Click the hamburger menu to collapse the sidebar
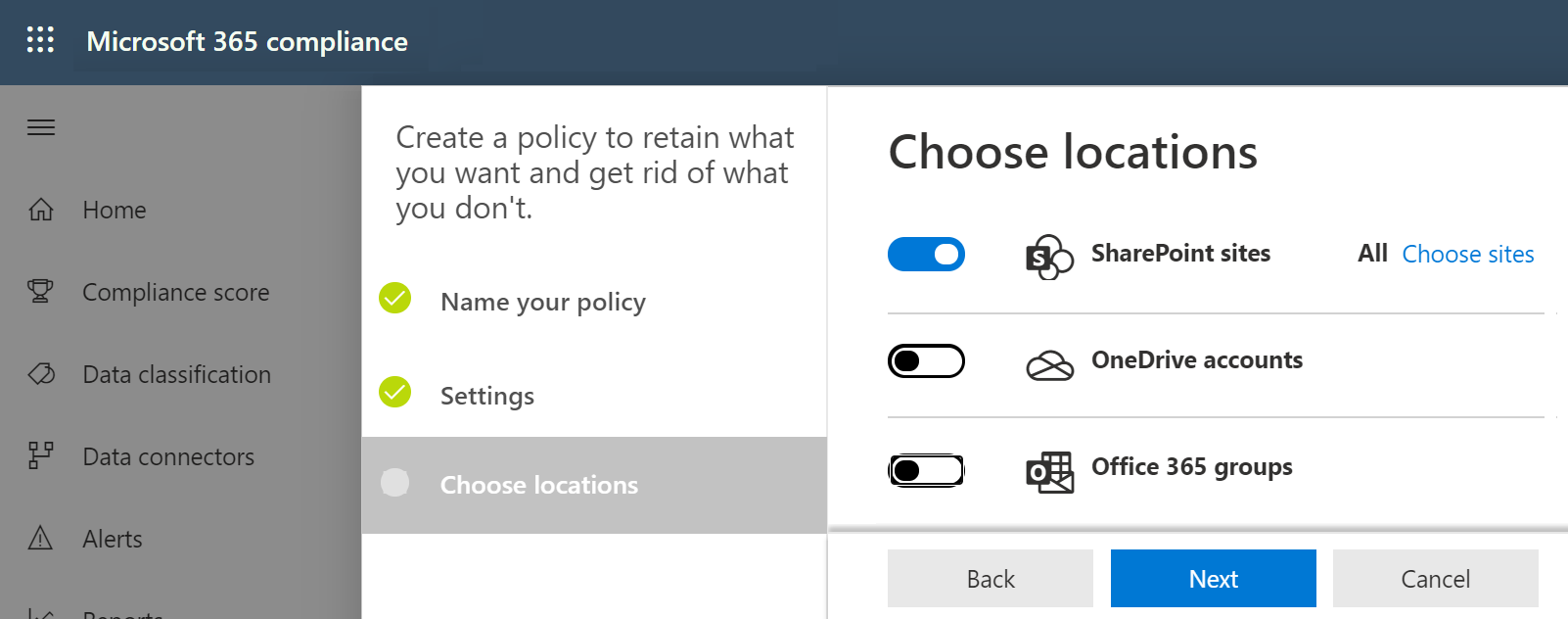1568x619 pixels. click(x=40, y=126)
